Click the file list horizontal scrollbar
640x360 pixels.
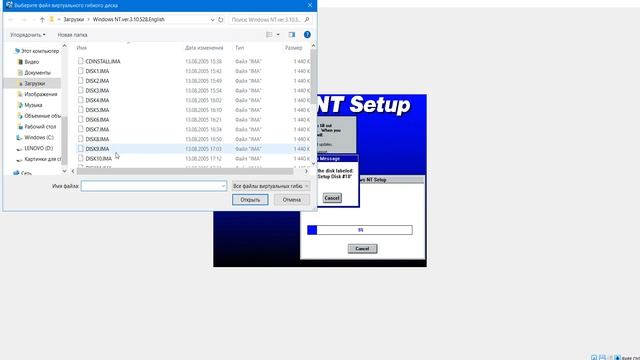point(185,171)
